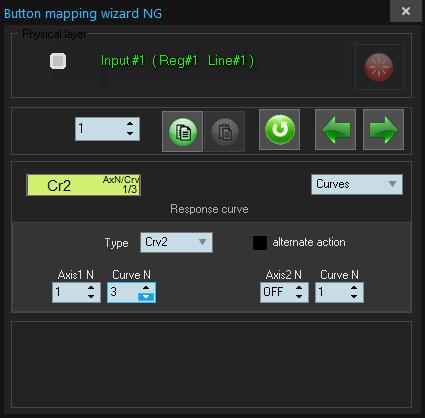This screenshot has height=418, width=425.
Task: Click the red spinner indicator icon
Action: click(379, 67)
